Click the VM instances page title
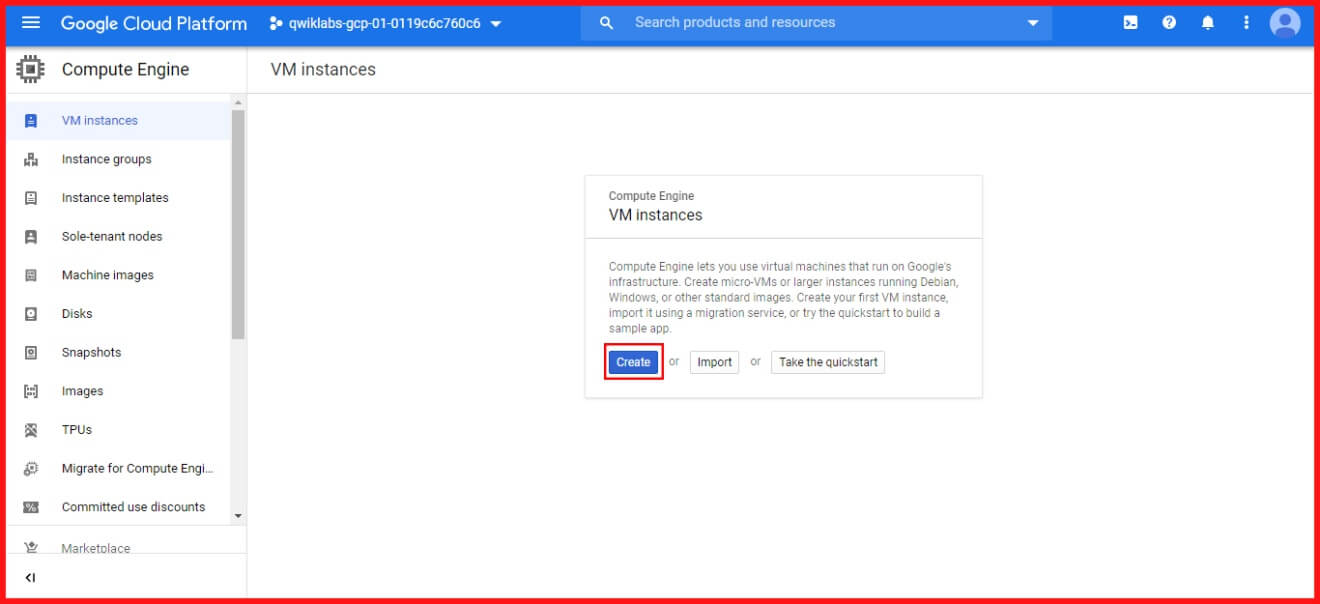 click(323, 70)
